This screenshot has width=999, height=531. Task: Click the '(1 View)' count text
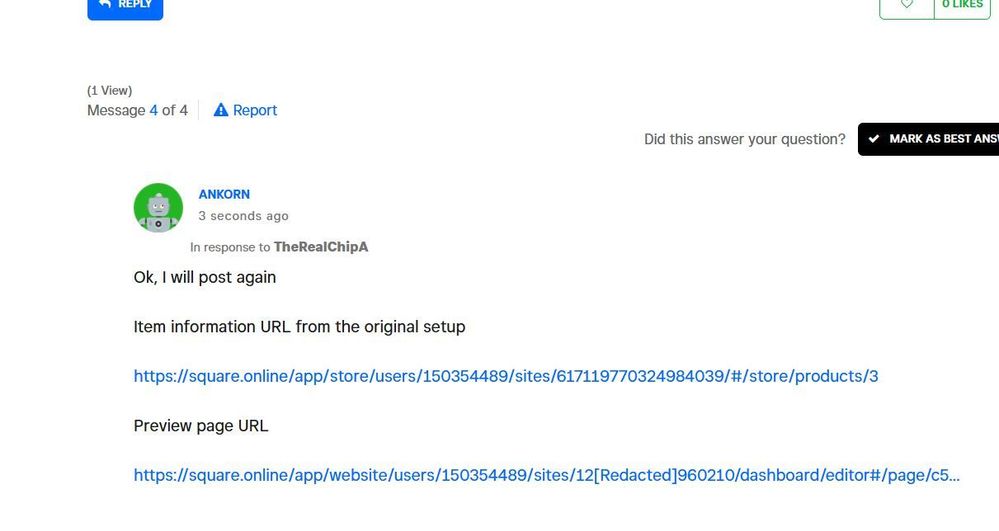(x=109, y=91)
